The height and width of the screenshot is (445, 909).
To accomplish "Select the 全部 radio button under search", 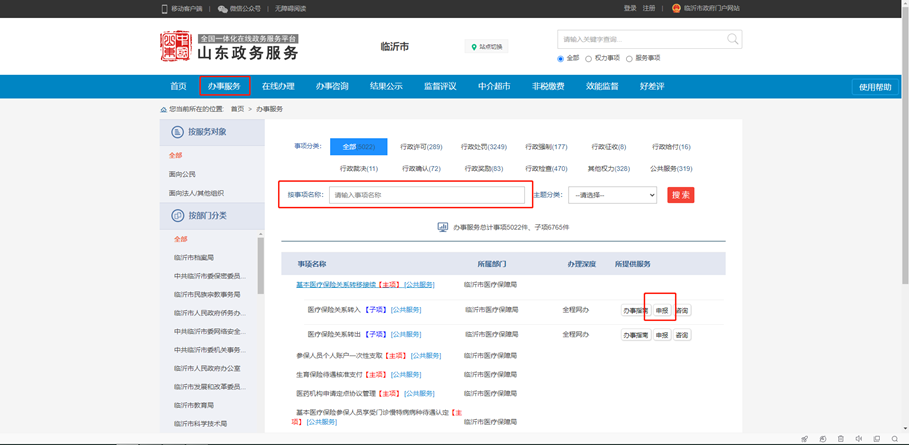I will point(561,59).
